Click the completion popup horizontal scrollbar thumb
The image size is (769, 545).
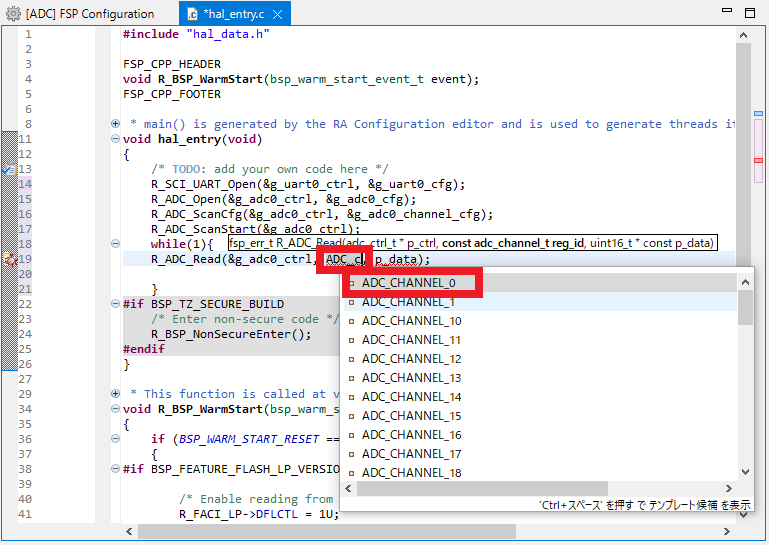(482, 489)
